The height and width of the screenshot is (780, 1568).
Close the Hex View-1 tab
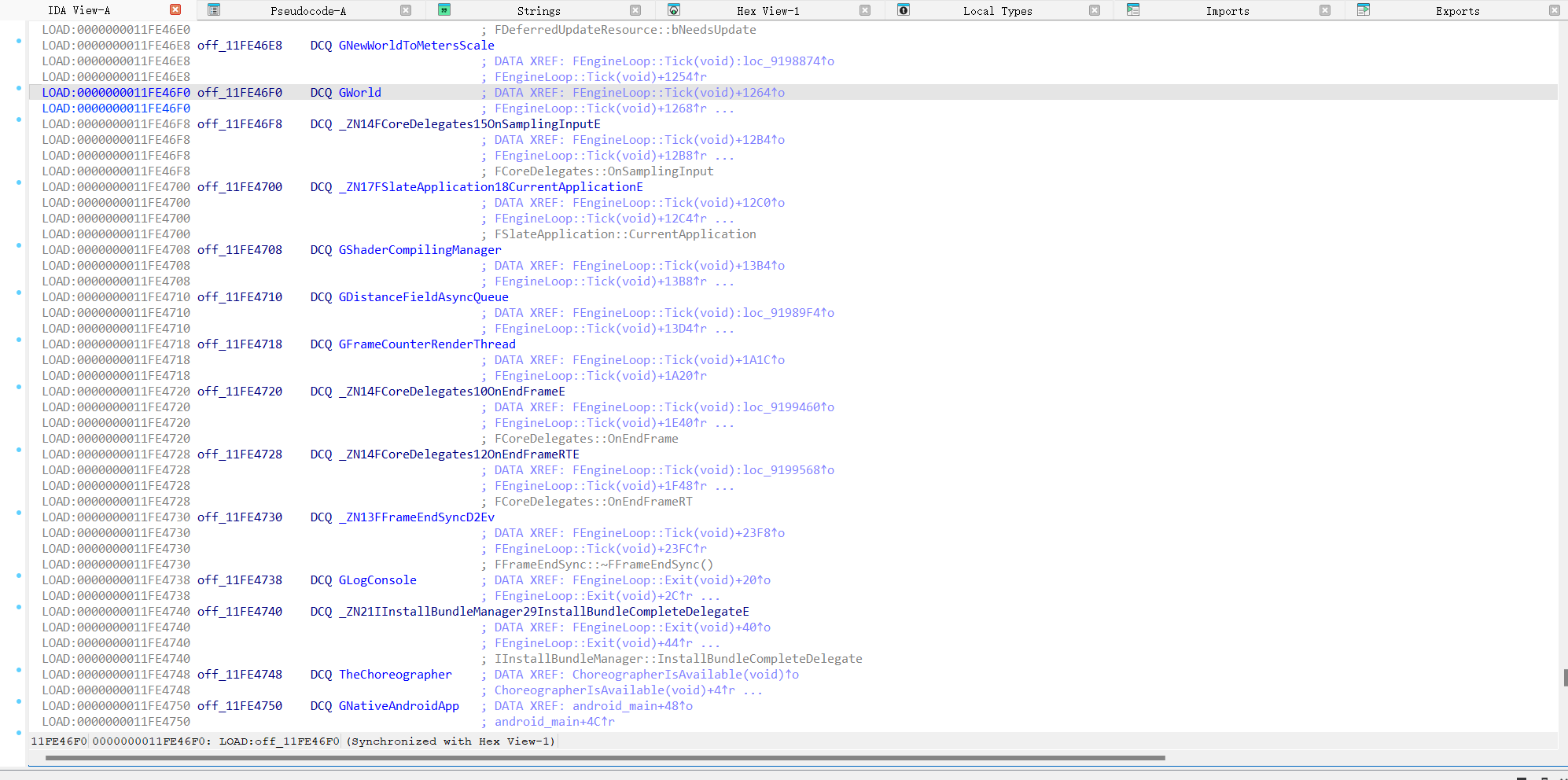click(x=865, y=10)
